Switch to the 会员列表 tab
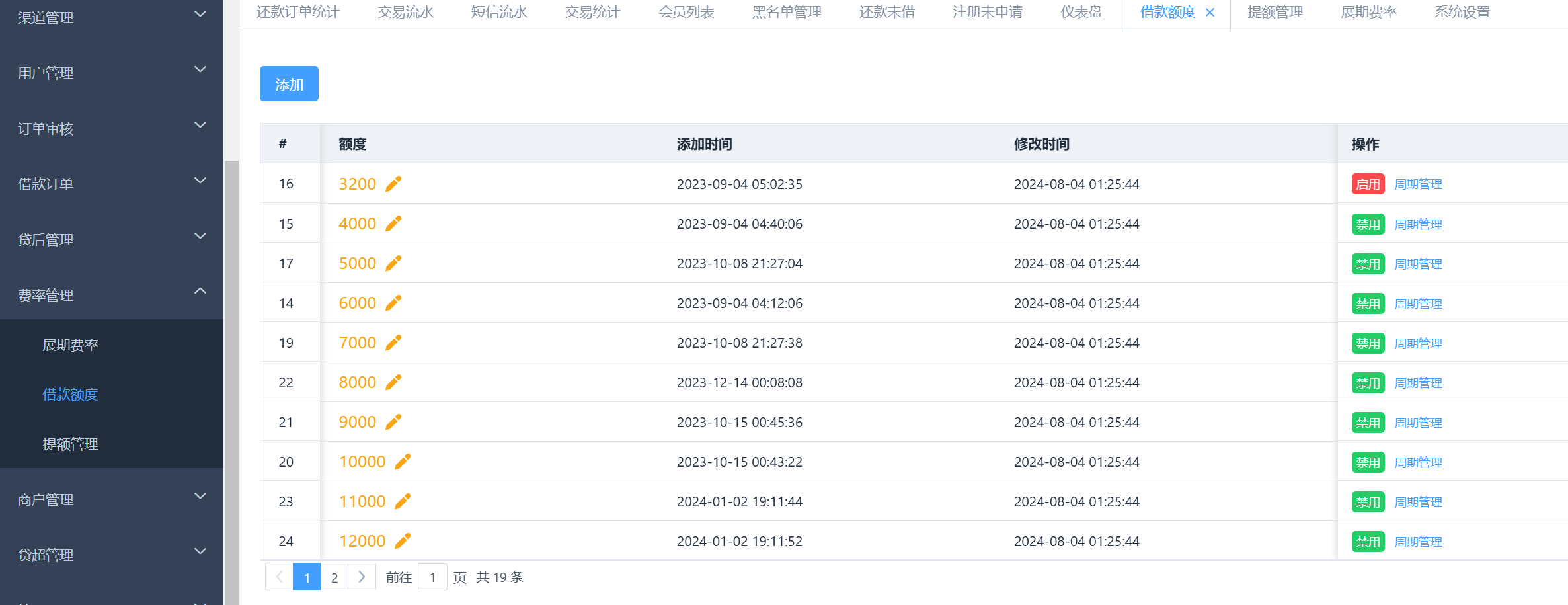The width and height of the screenshot is (1568, 605). 686,12
